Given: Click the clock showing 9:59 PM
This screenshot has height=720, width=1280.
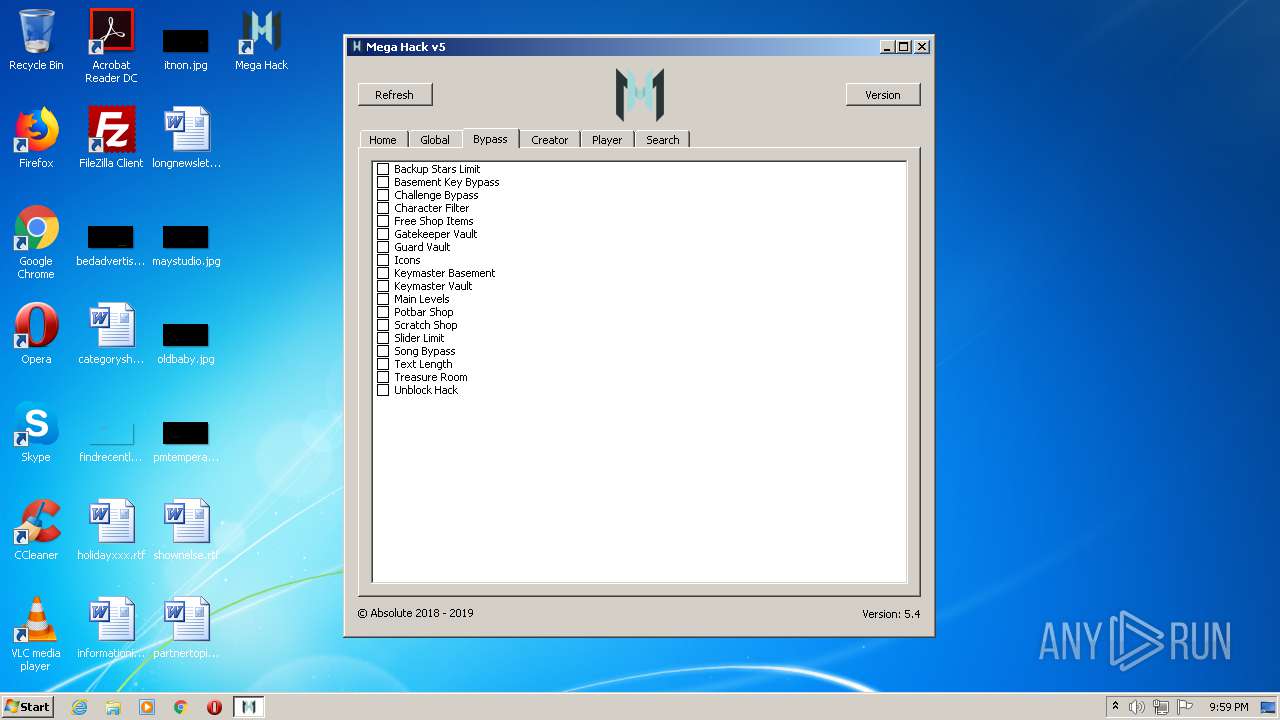Looking at the screenshot, I should click(1228, 707).
